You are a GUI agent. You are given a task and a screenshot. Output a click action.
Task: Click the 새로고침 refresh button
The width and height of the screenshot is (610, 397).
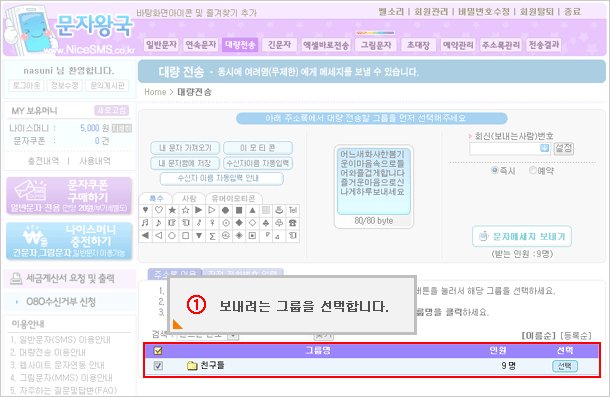111,111
